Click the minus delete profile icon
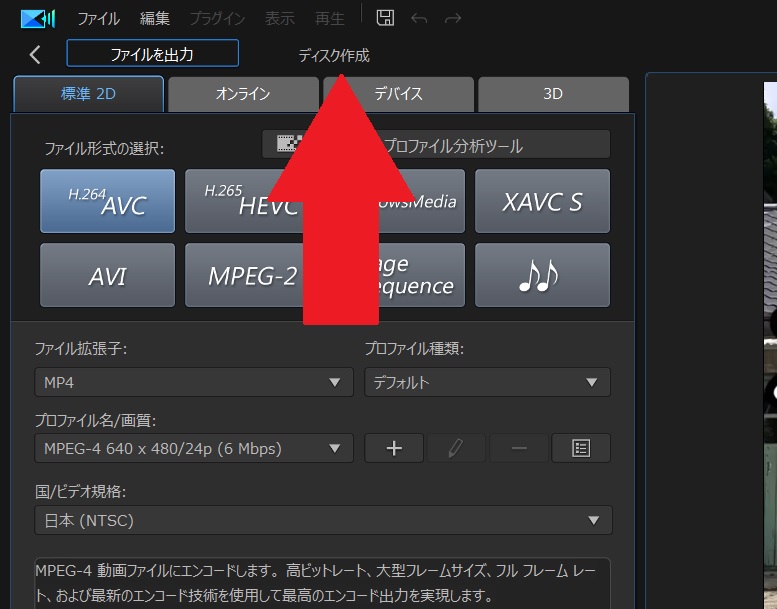This screenshot has width=777, height=609. tap(519, 448)
